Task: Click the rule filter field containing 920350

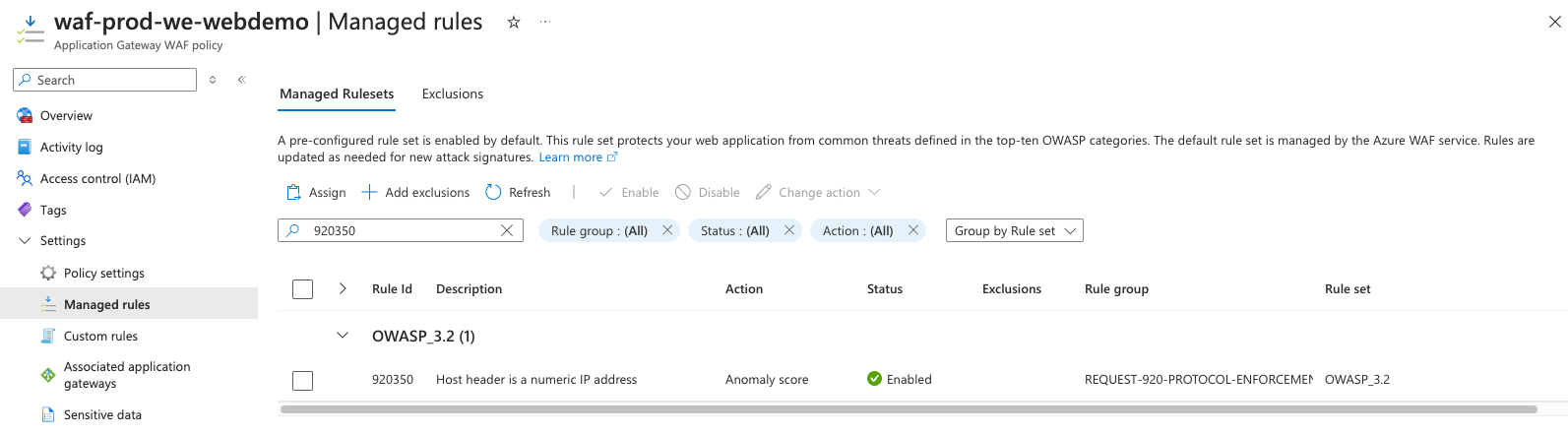Action: (401, 230)
